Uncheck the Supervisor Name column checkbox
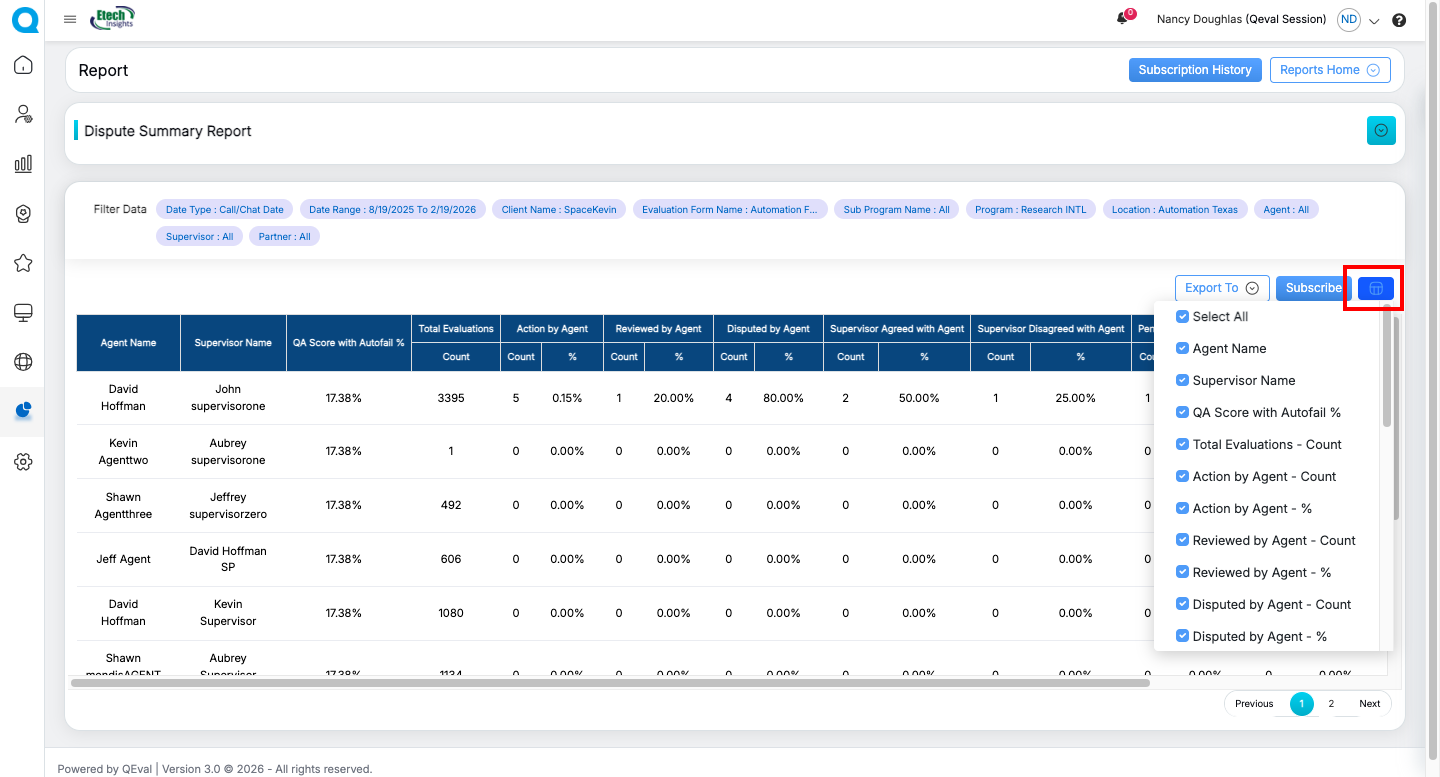The image size is (1440, 777). (1183, 381)
